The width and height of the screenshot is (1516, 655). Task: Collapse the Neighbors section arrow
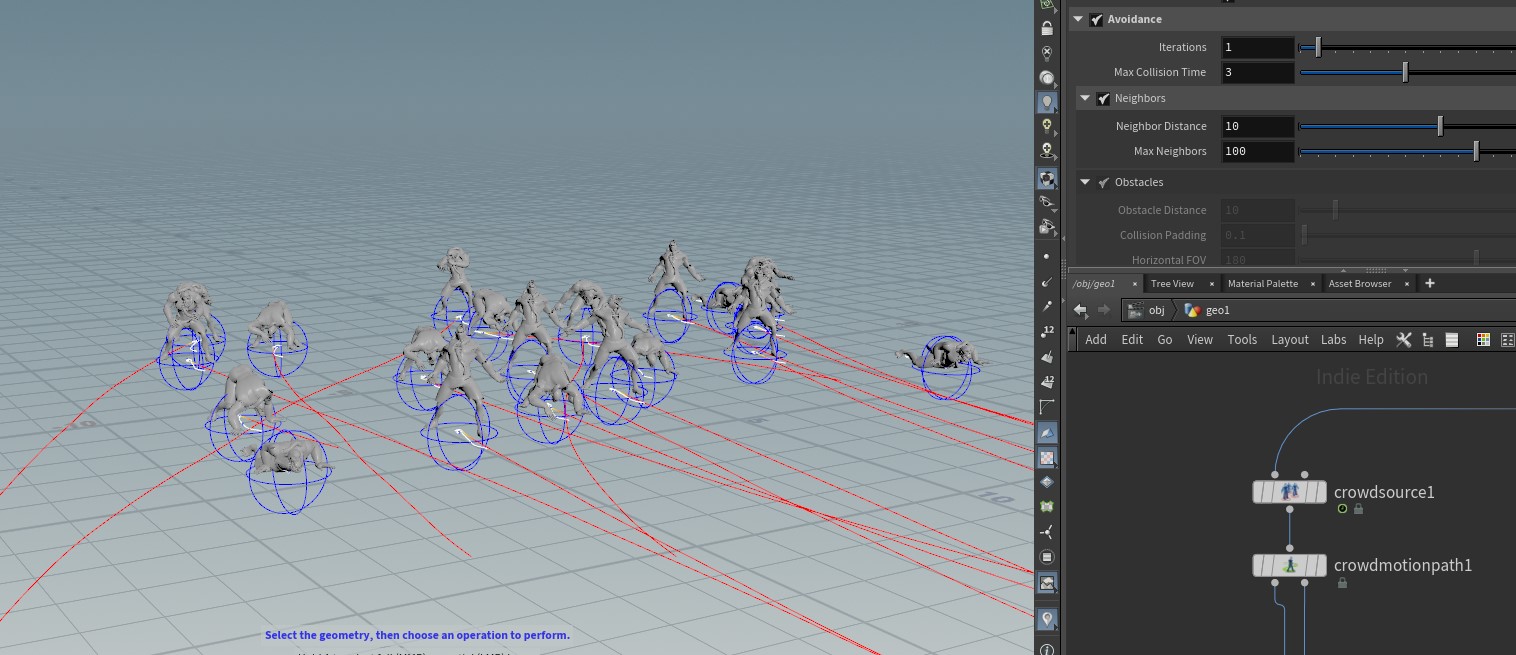click(1085, 98)
